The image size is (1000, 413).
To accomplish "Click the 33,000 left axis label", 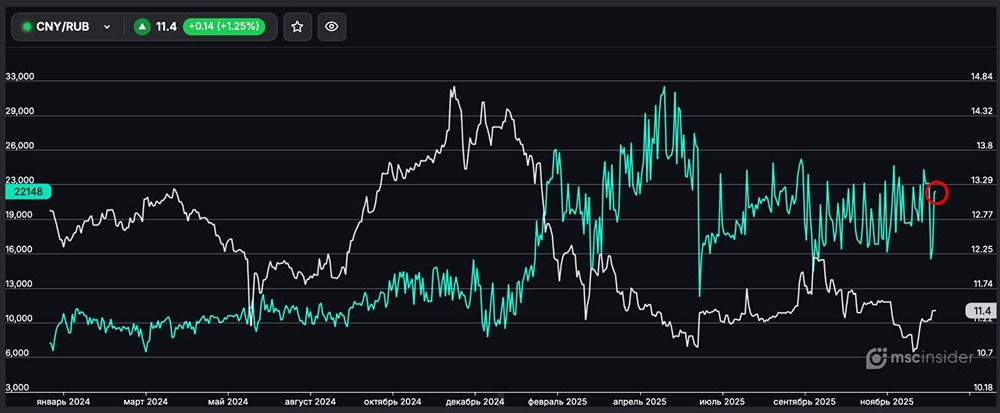I will pos(19,76).
